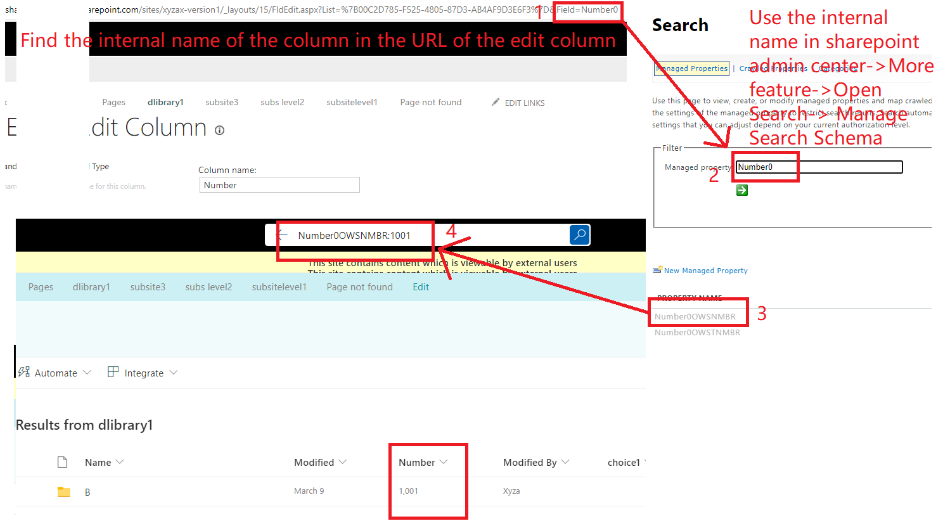Screen dimensions: 935x529
Task: Open dlibrary1 in Edit Column navigation
Action: pyautogui.click(x=166, y=103)
